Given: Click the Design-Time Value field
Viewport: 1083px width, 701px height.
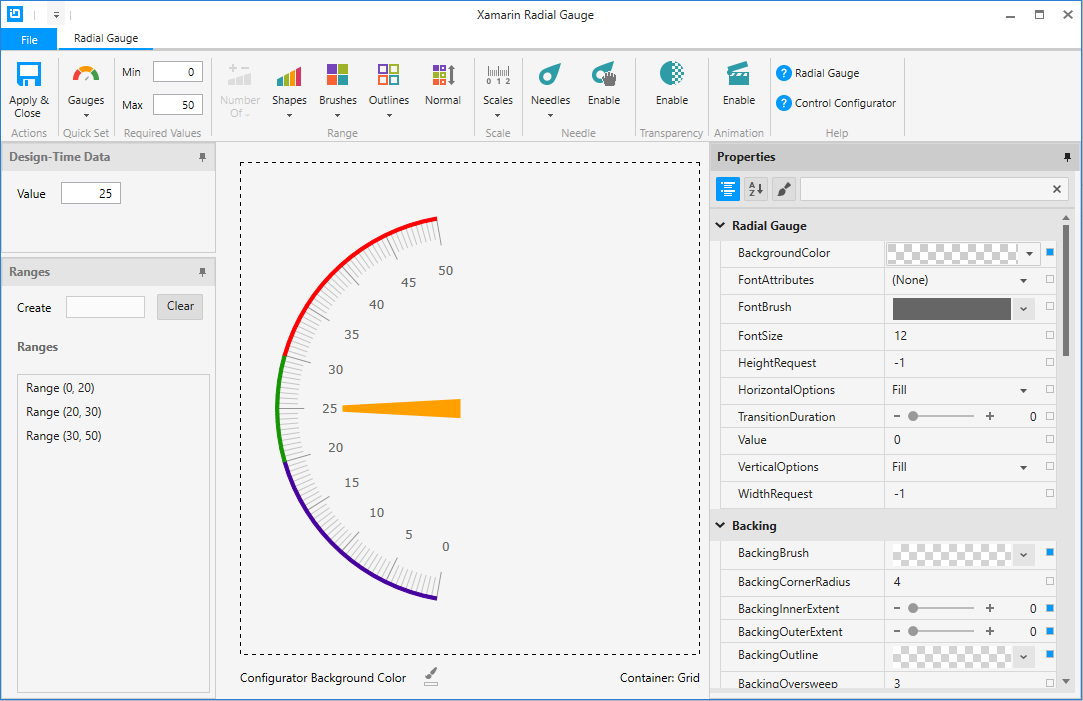Looking at the screenshot, I should [91, 193].
